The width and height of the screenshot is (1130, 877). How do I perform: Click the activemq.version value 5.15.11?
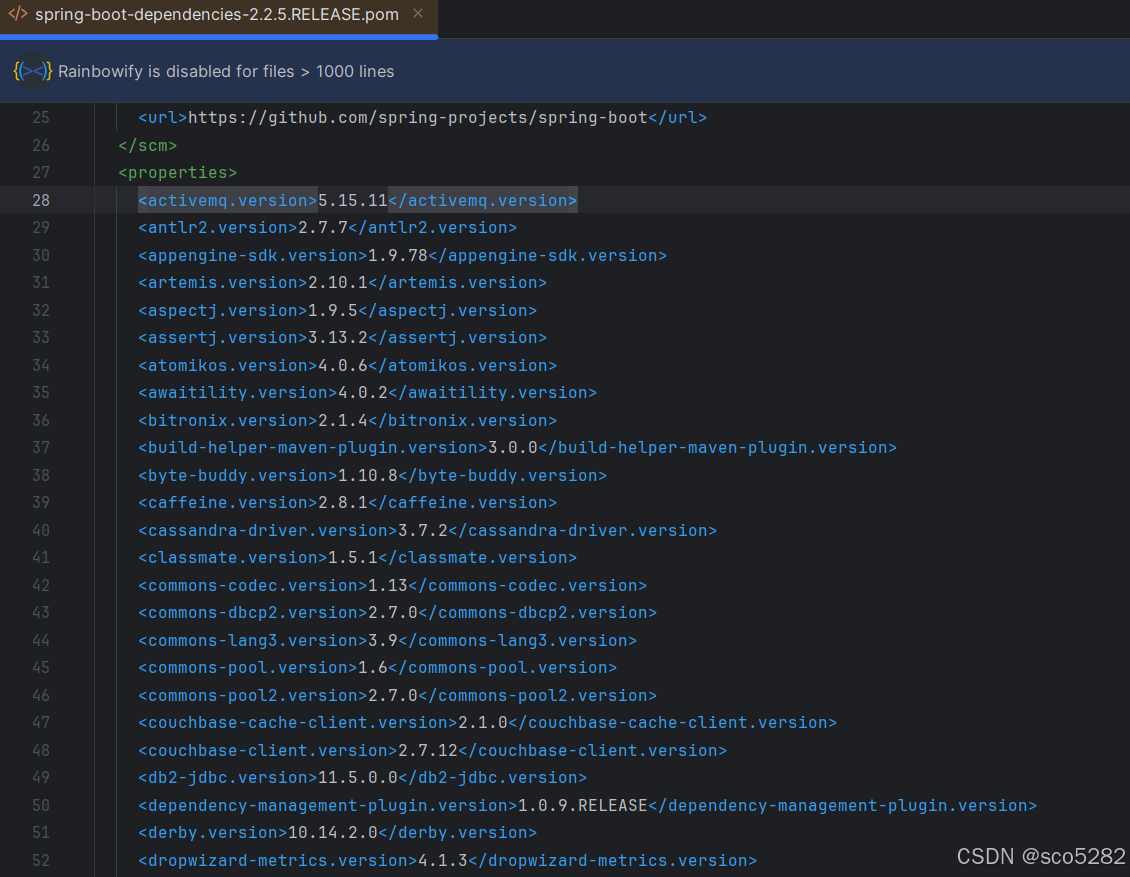(x=353, y=200)
